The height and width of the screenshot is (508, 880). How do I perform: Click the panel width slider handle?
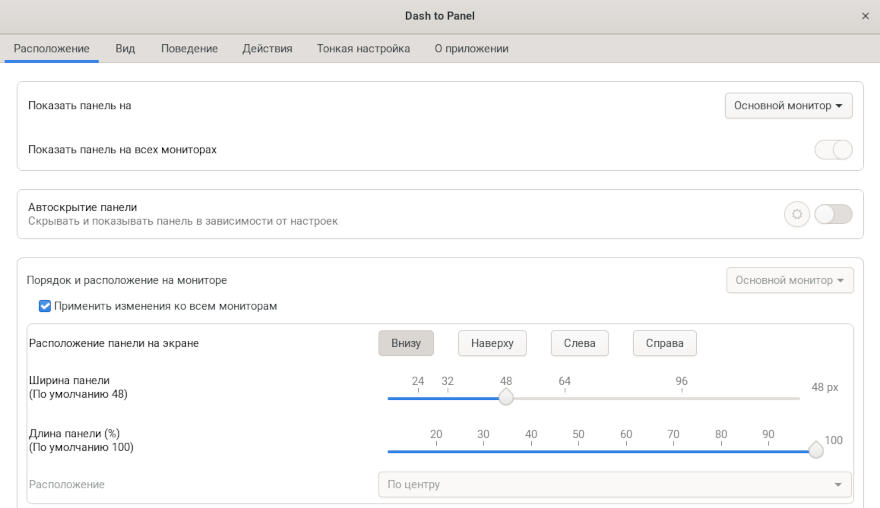point(506,397)
